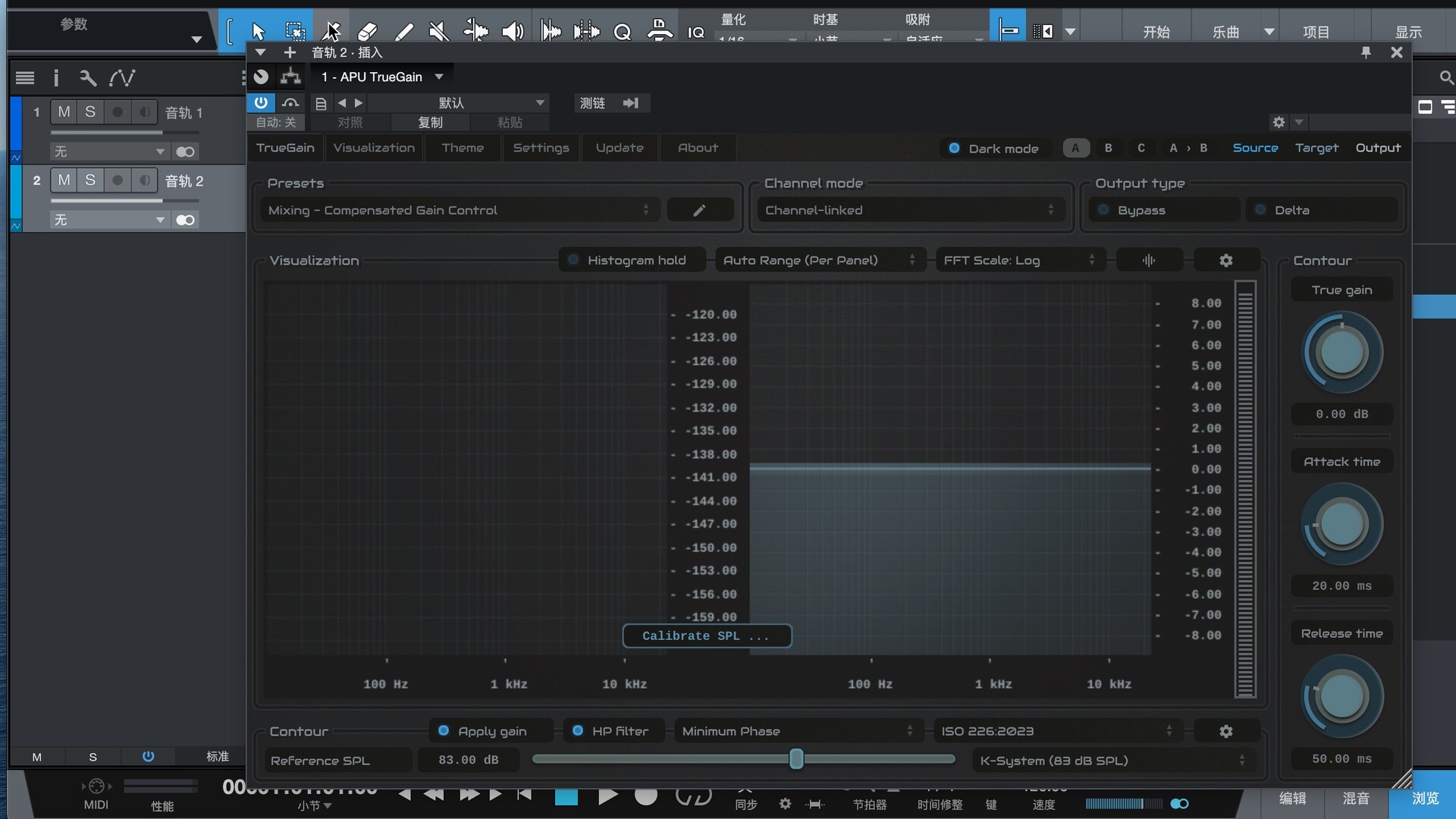1456x819 pixels.
Task: Add plugin with the plus icon
Action: pyautogui.click(x=290, y=52)
